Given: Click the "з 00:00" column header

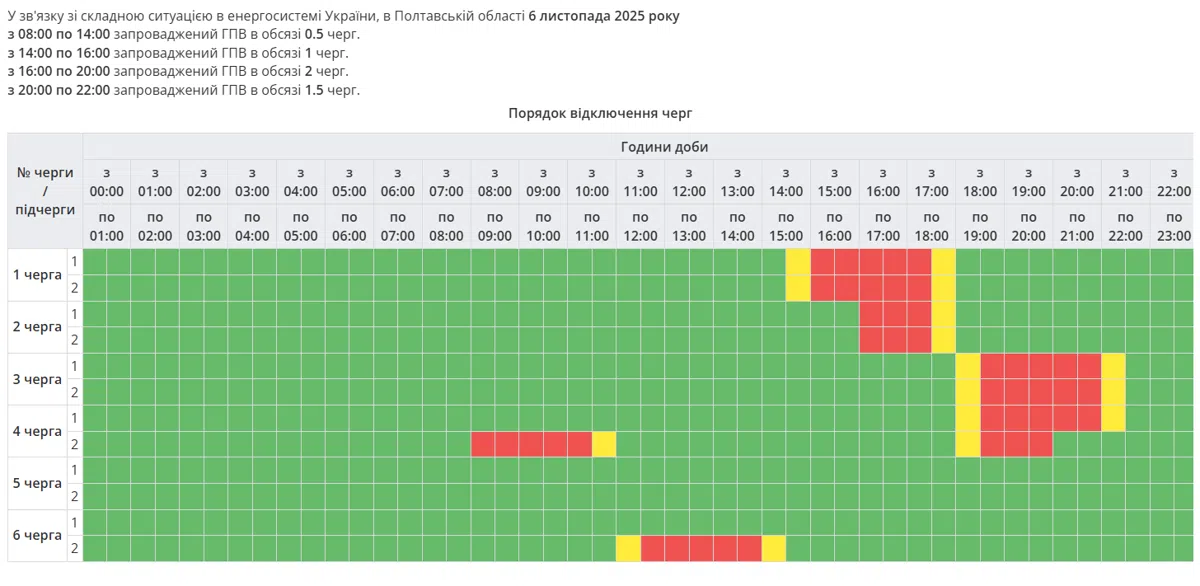Looking at the screenshot, I should [x=107, y=182].
